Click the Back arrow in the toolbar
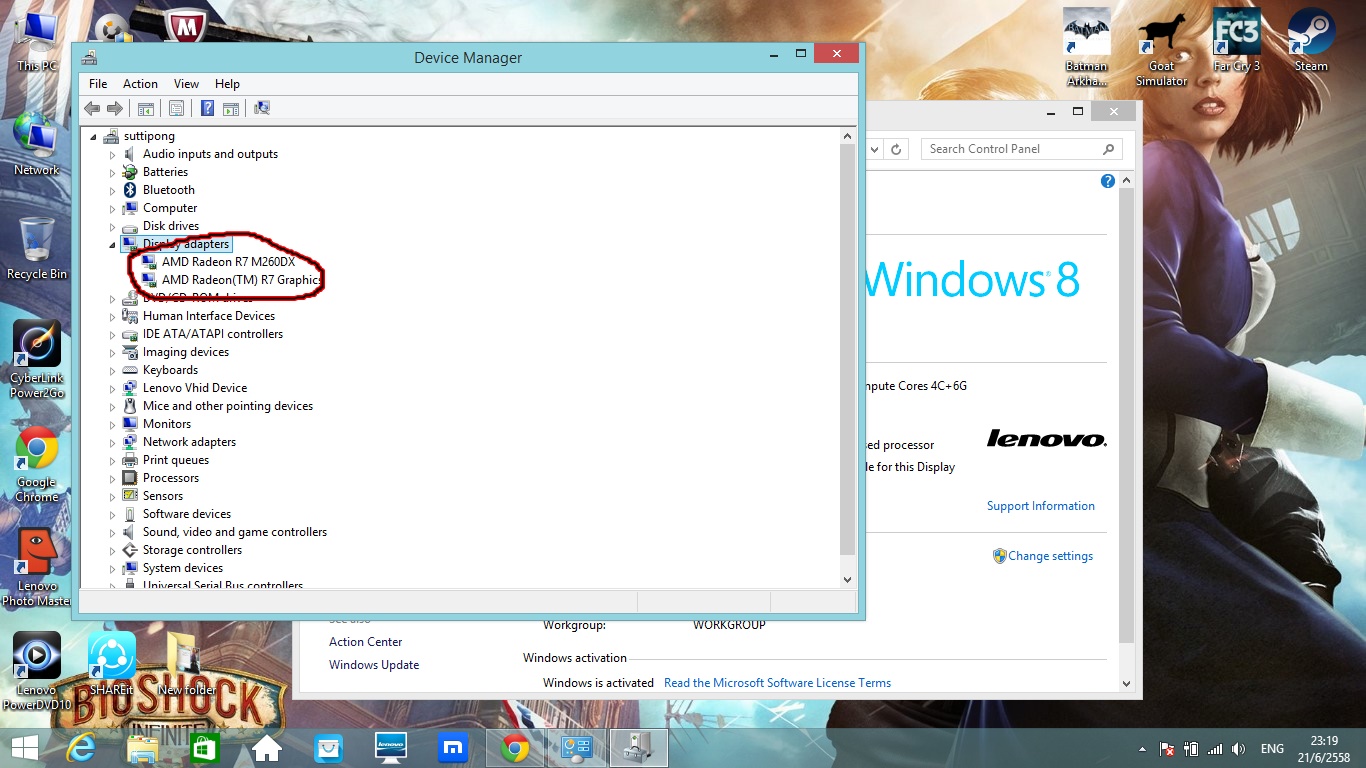The image size is (1366, 768). point(92,108)
